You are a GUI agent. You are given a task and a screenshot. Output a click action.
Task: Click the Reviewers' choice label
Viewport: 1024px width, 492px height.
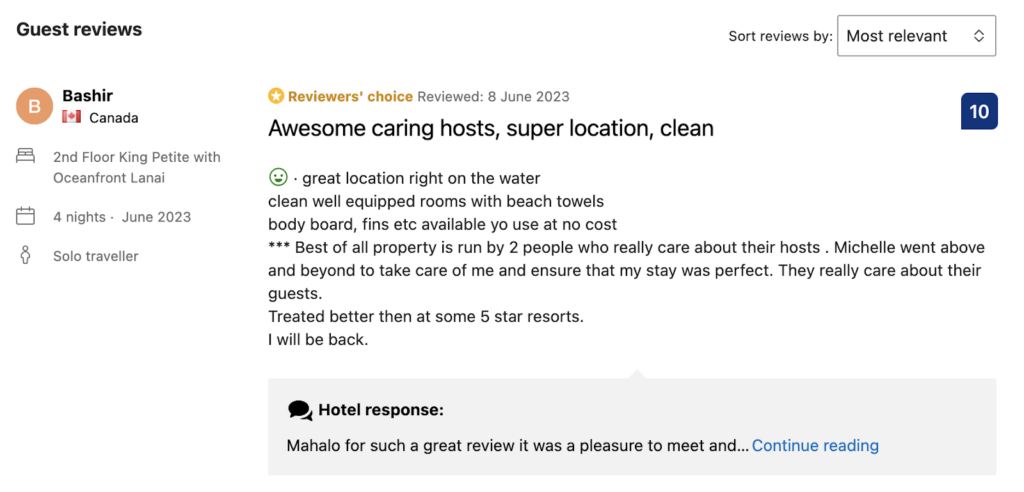[x=350, y=97]
